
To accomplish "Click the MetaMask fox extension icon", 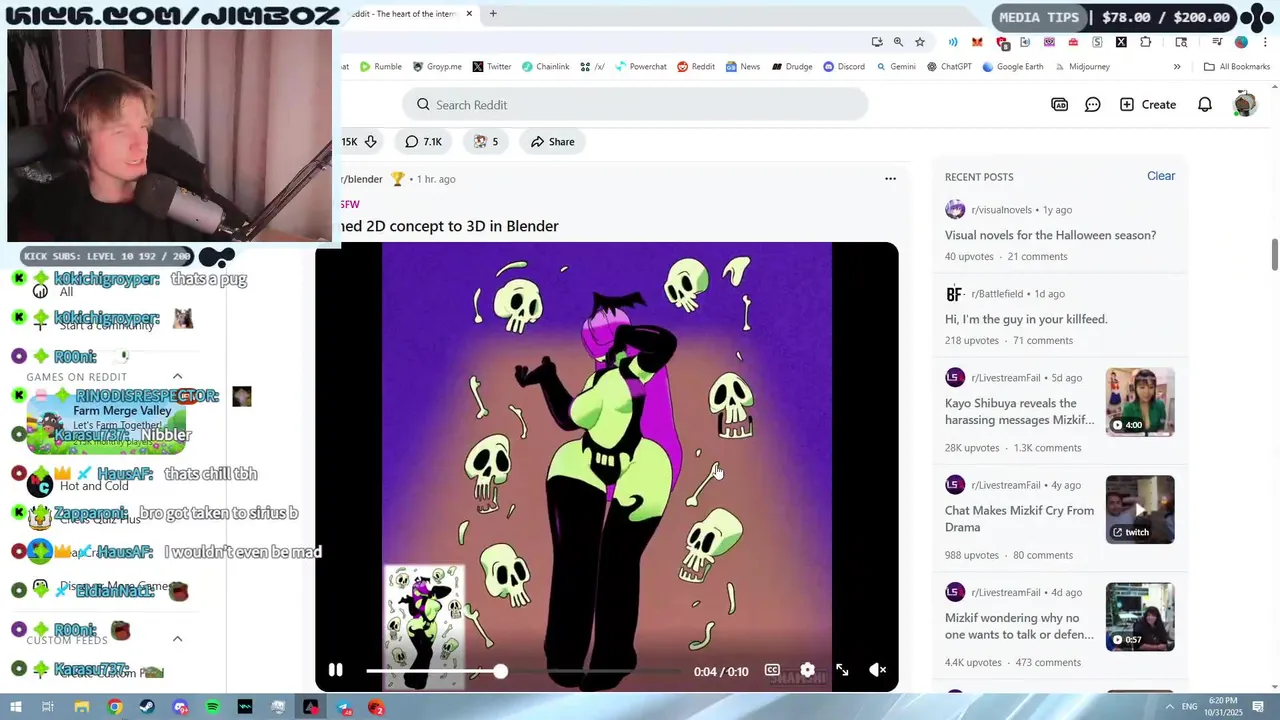I will pos(977,42).
